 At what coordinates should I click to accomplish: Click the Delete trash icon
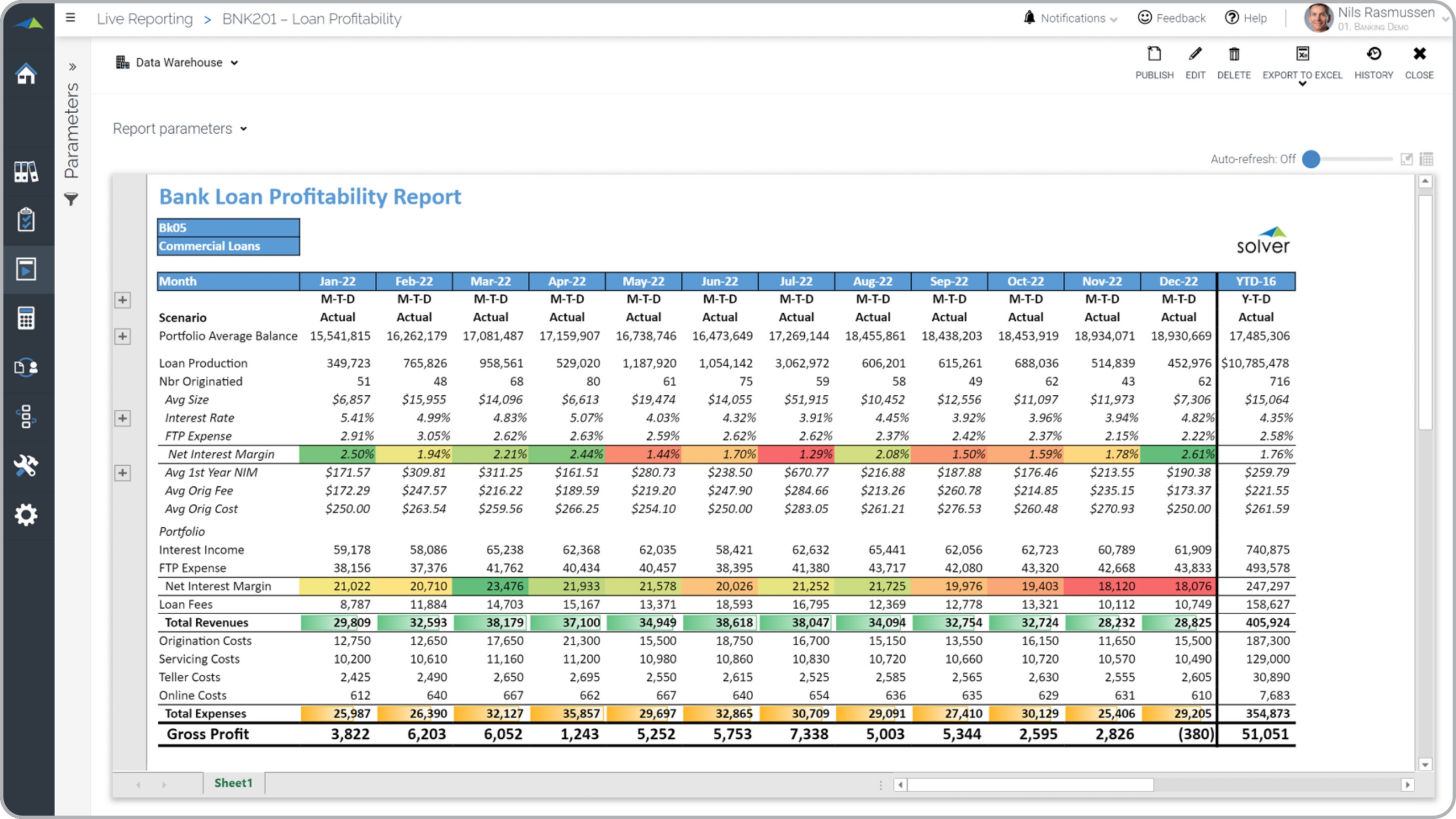pyautogui.click(x=1234, y=55)
